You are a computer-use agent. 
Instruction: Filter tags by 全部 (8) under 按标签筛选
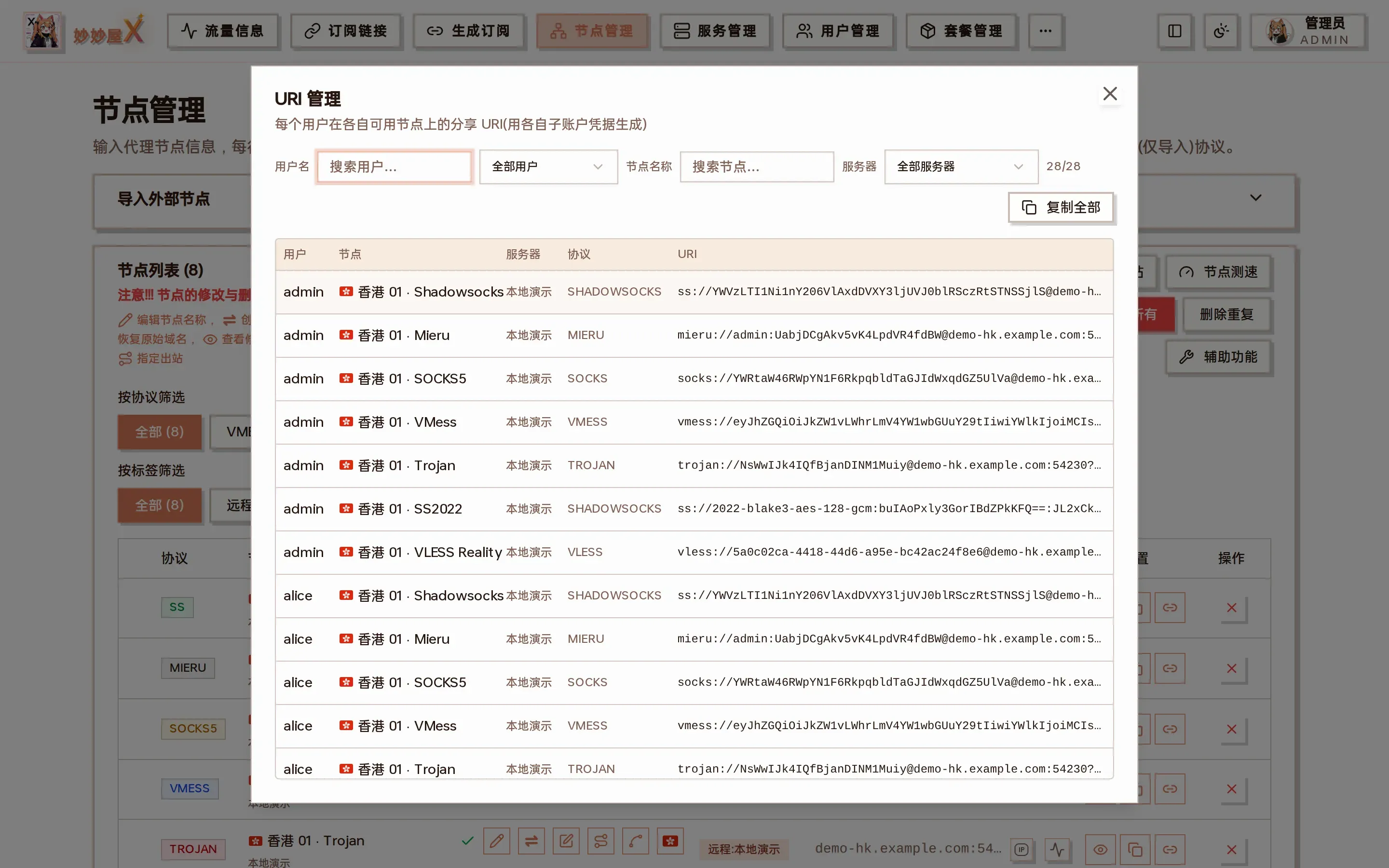[x=160, y=505]
